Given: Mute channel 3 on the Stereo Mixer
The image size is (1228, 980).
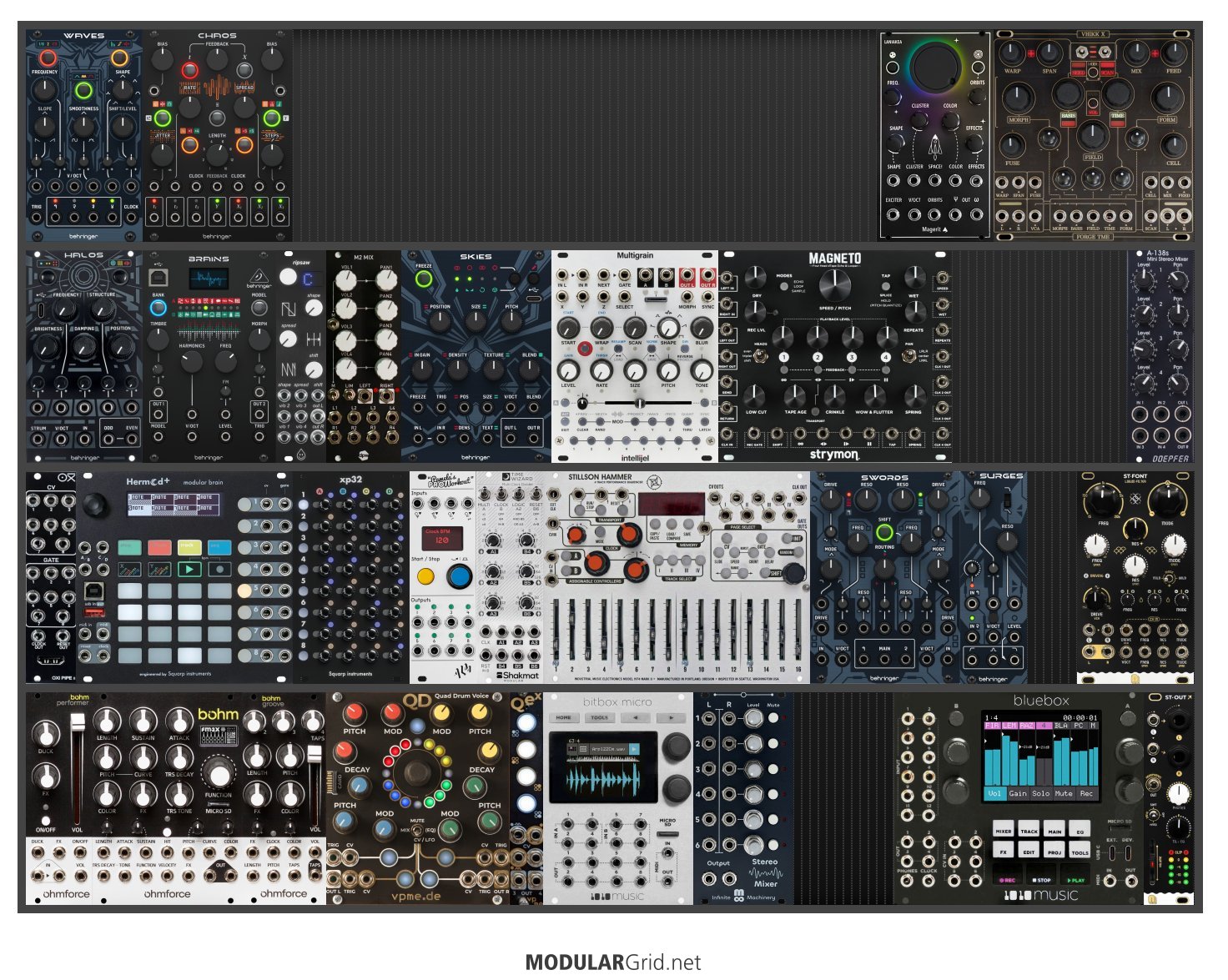Looking at the screenshot, I should pos(773,769).
